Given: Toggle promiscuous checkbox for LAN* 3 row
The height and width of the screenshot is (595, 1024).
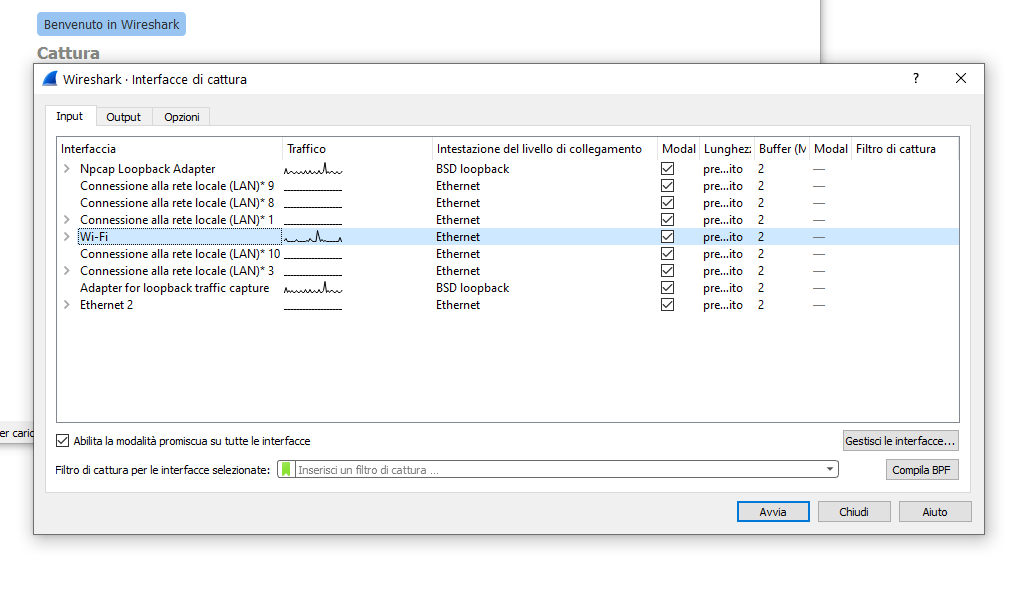Looking at the screenshot, I should click(x=667, y=270).
